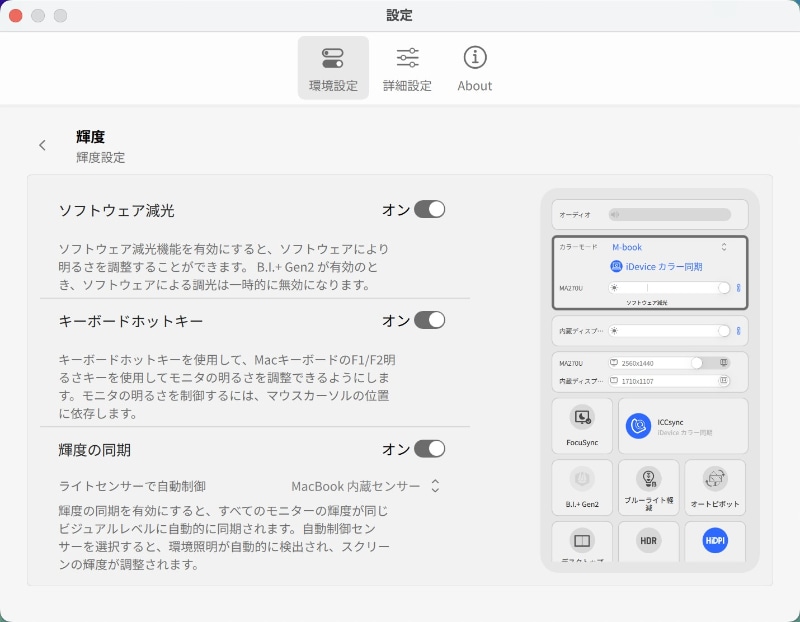Viewport: 800px width, 622px height.
Task: Activate the HiDPI feature
Action: [714, 541]
